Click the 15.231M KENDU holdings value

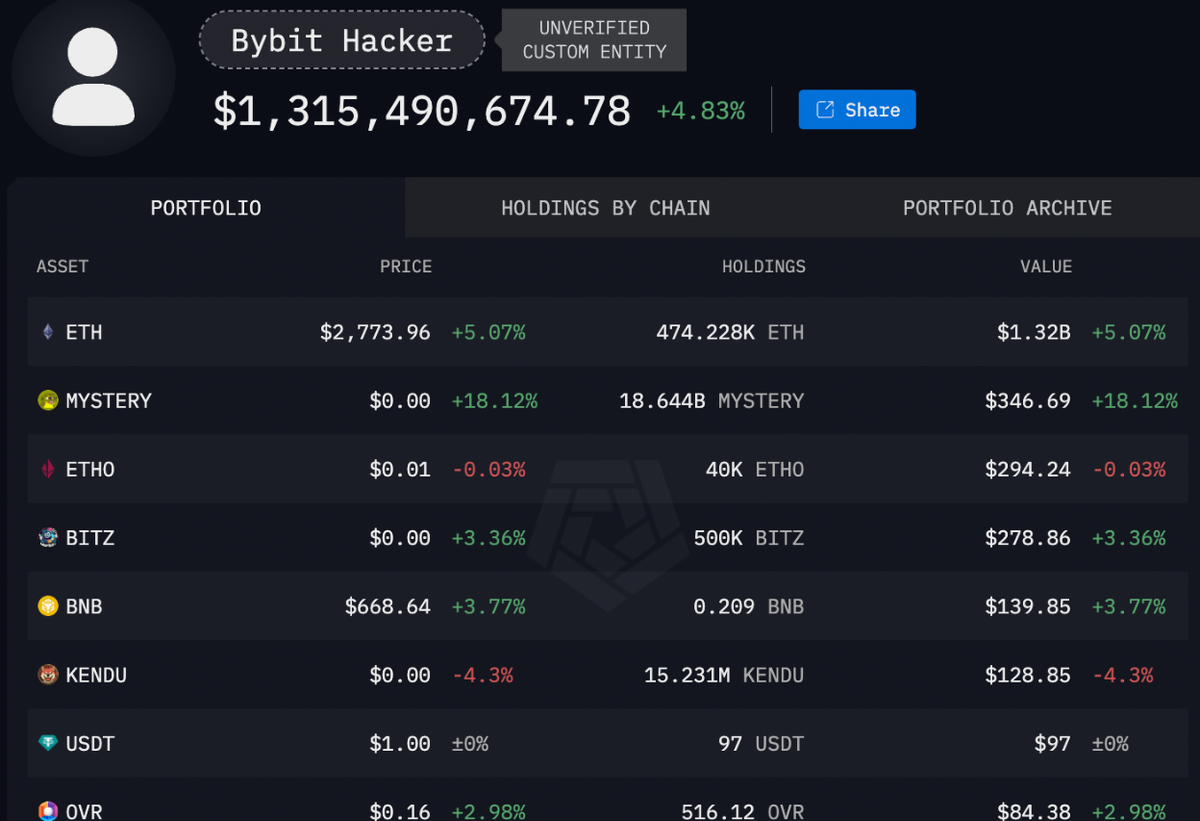point(724,675)
